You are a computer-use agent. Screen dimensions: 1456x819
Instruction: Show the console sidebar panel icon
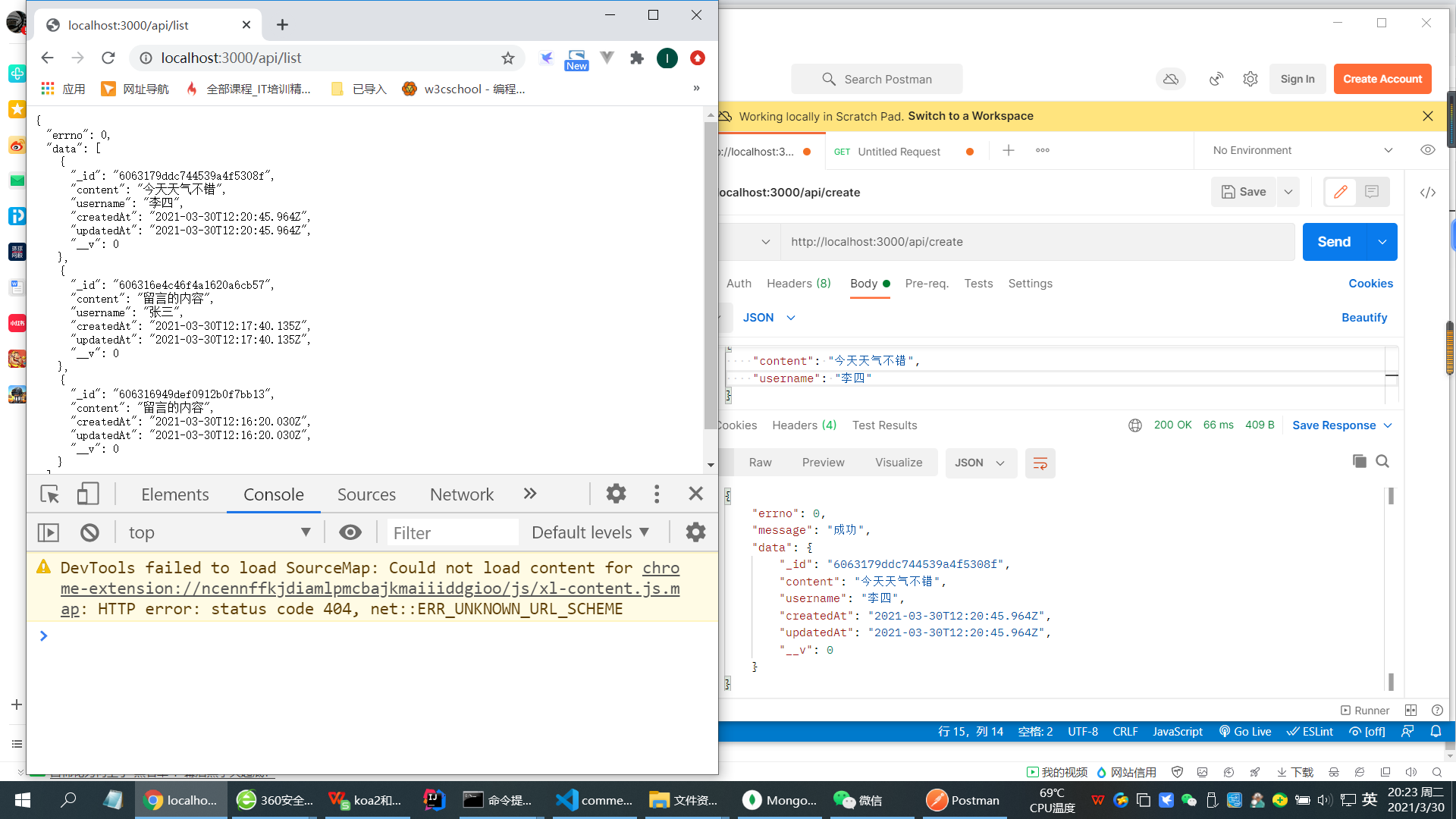[x=48, y=532]
